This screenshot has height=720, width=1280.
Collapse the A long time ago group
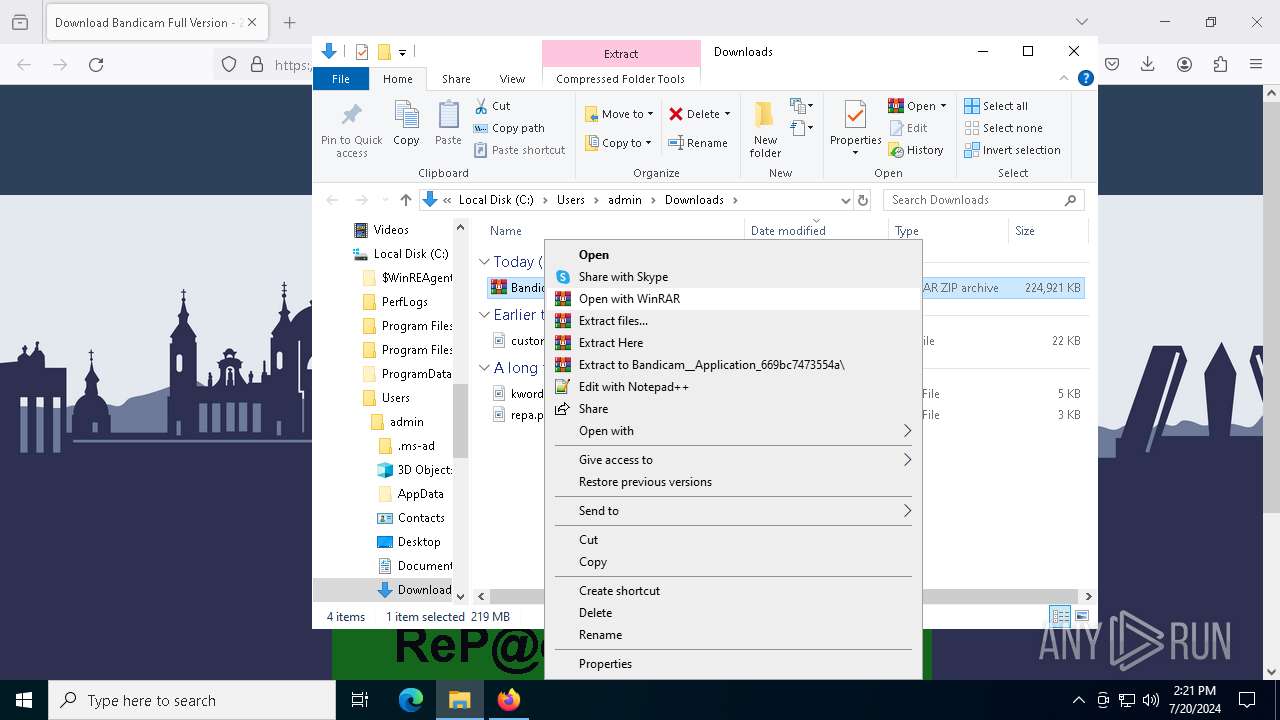coord(484,368)
